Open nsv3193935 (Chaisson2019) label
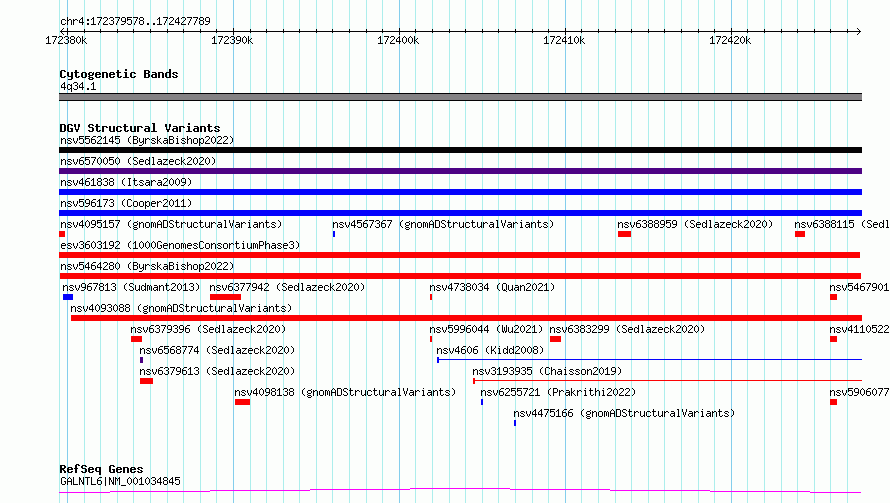Image resolution: width=890 pixels, height=503 pixels. 547,371
